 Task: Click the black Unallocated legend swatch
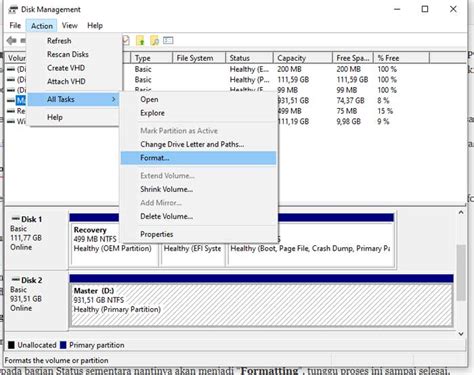pyautogui.click(x=11, y=345)
